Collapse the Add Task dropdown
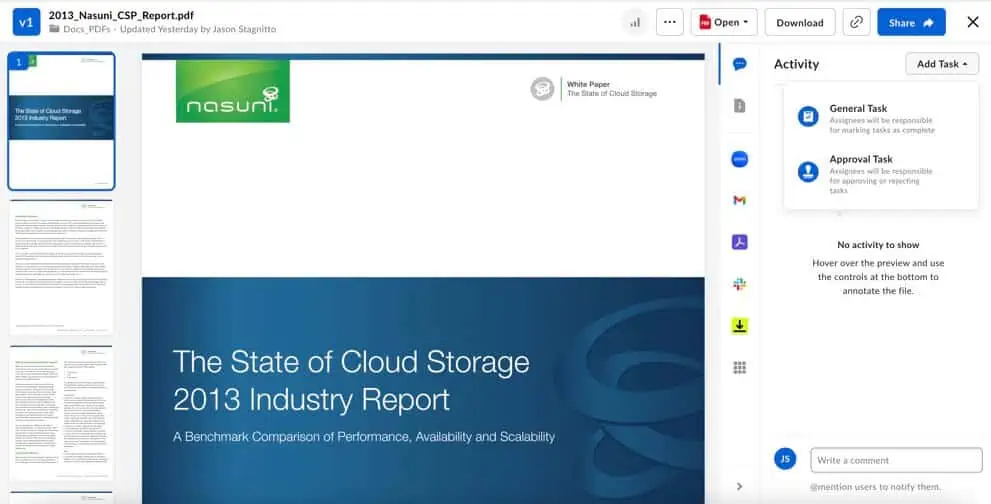Image resolution: width=991 pixels, height=504 pixels. click(x=941, y=64)
